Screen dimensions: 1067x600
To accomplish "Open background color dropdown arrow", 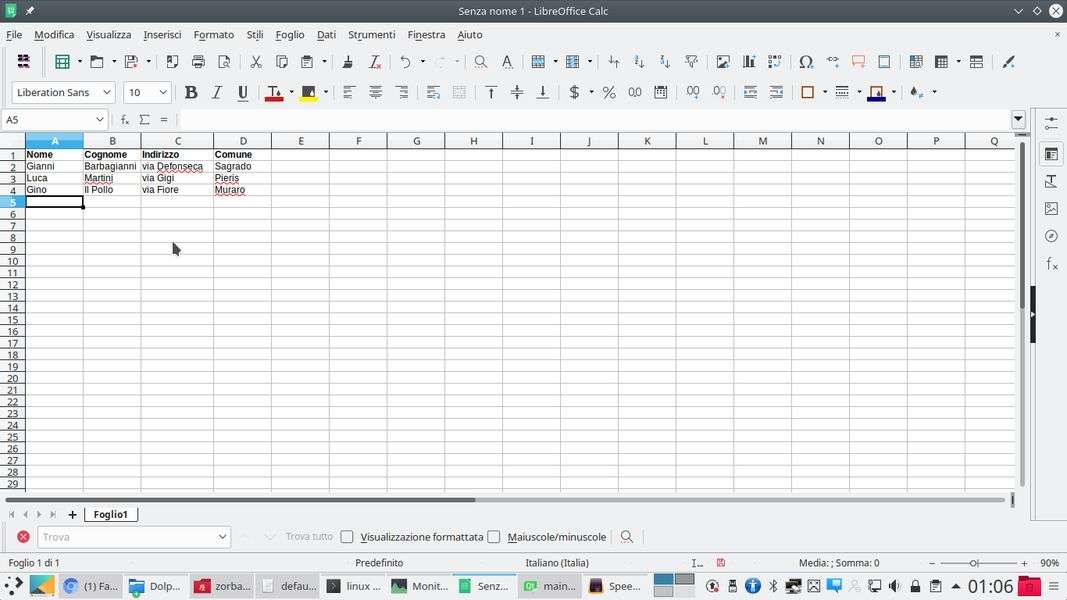I will coord(326,93).
